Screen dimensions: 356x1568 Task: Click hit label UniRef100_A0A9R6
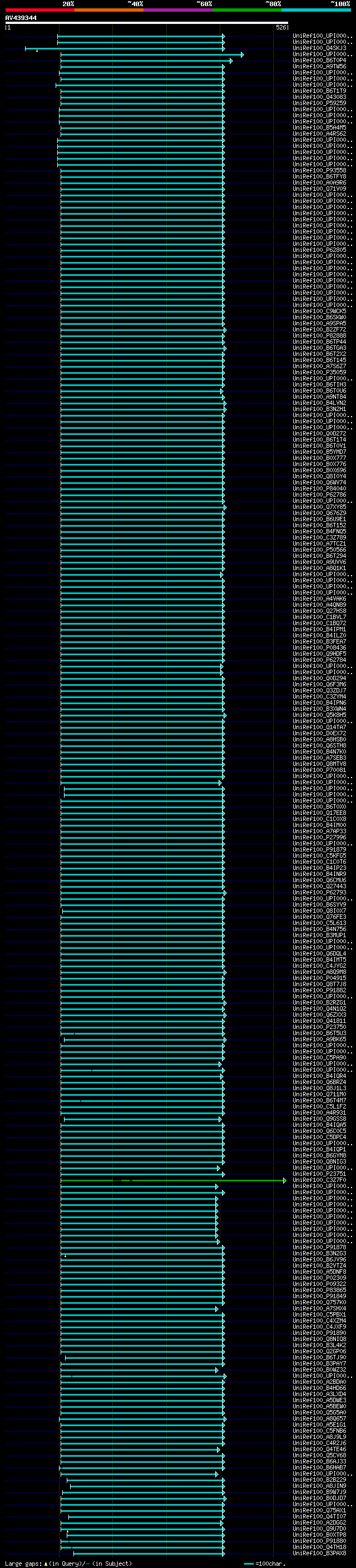pyautogui.click(x=319, y=182)
